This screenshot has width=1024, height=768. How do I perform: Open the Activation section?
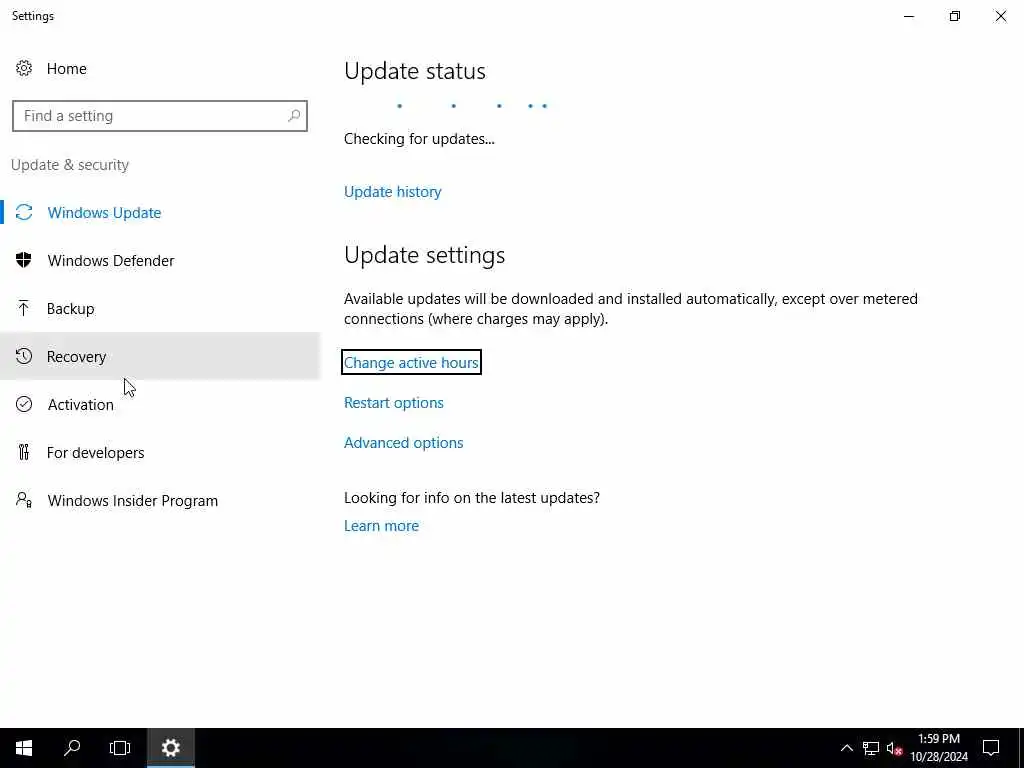[x=160, y=404]
